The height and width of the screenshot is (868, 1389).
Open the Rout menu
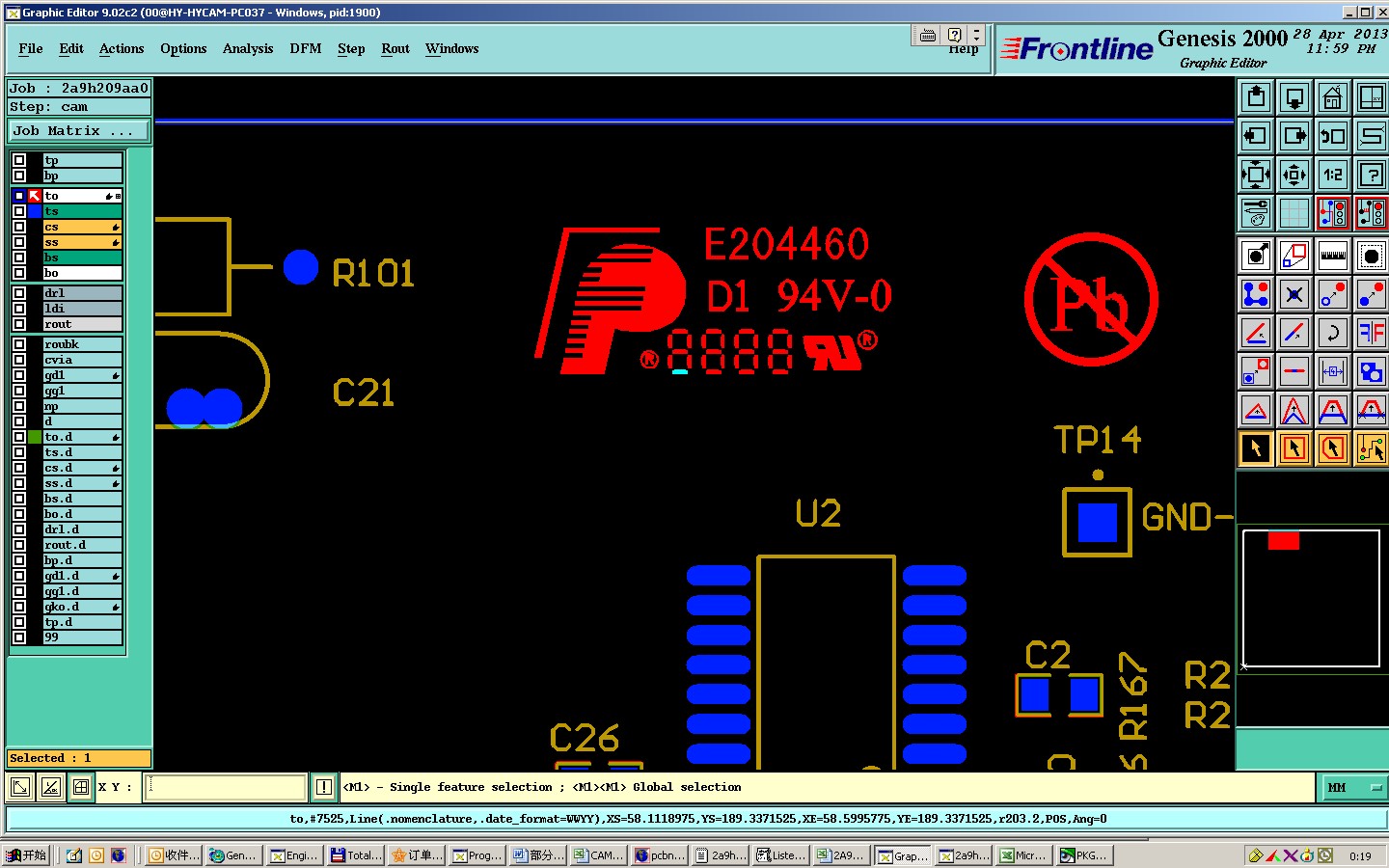pyautogui.click(x=395, y=48)
